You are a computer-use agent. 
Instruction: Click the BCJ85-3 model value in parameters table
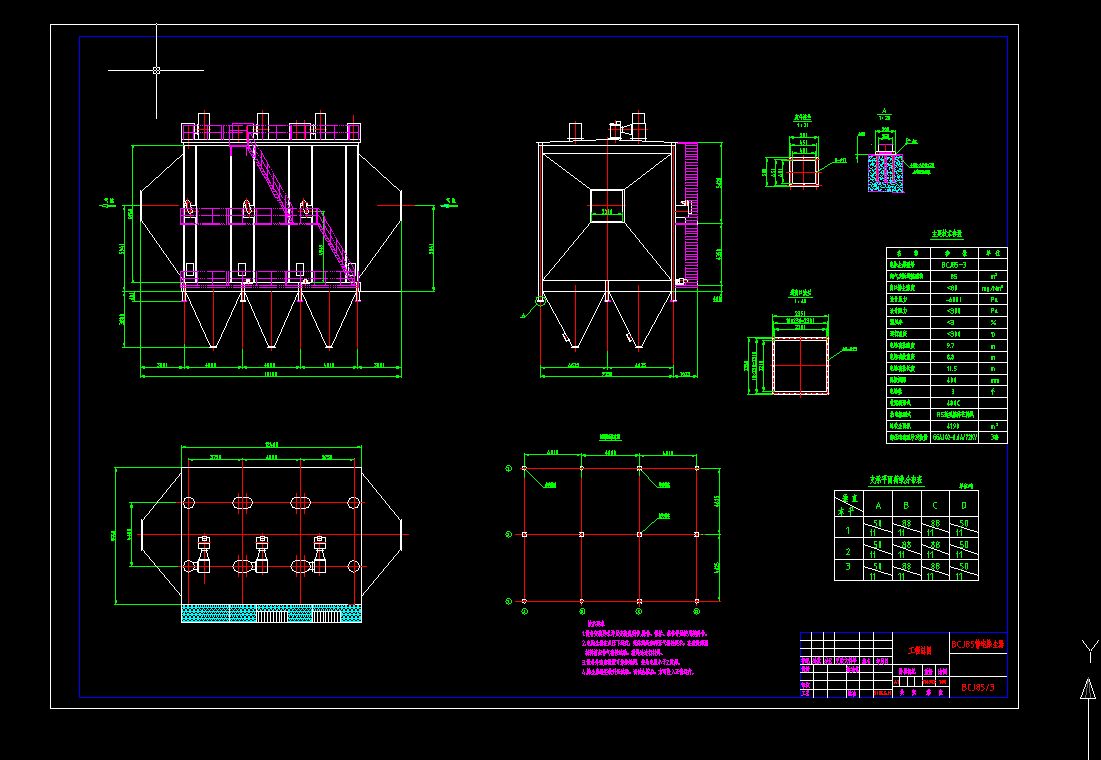[954, 265]
